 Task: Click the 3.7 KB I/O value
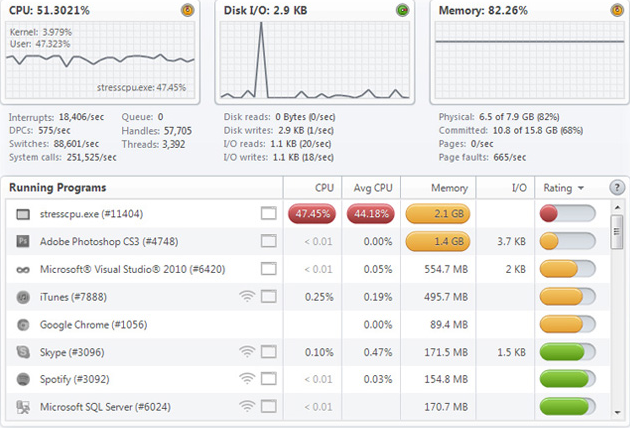(511, 242)
